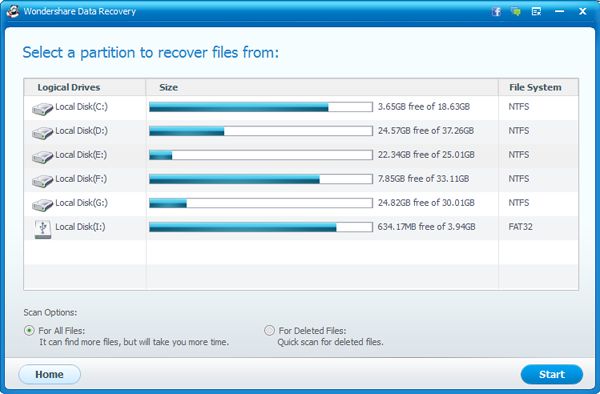Click the Wondershare app logo icon
600x394 pixels.
13,11
